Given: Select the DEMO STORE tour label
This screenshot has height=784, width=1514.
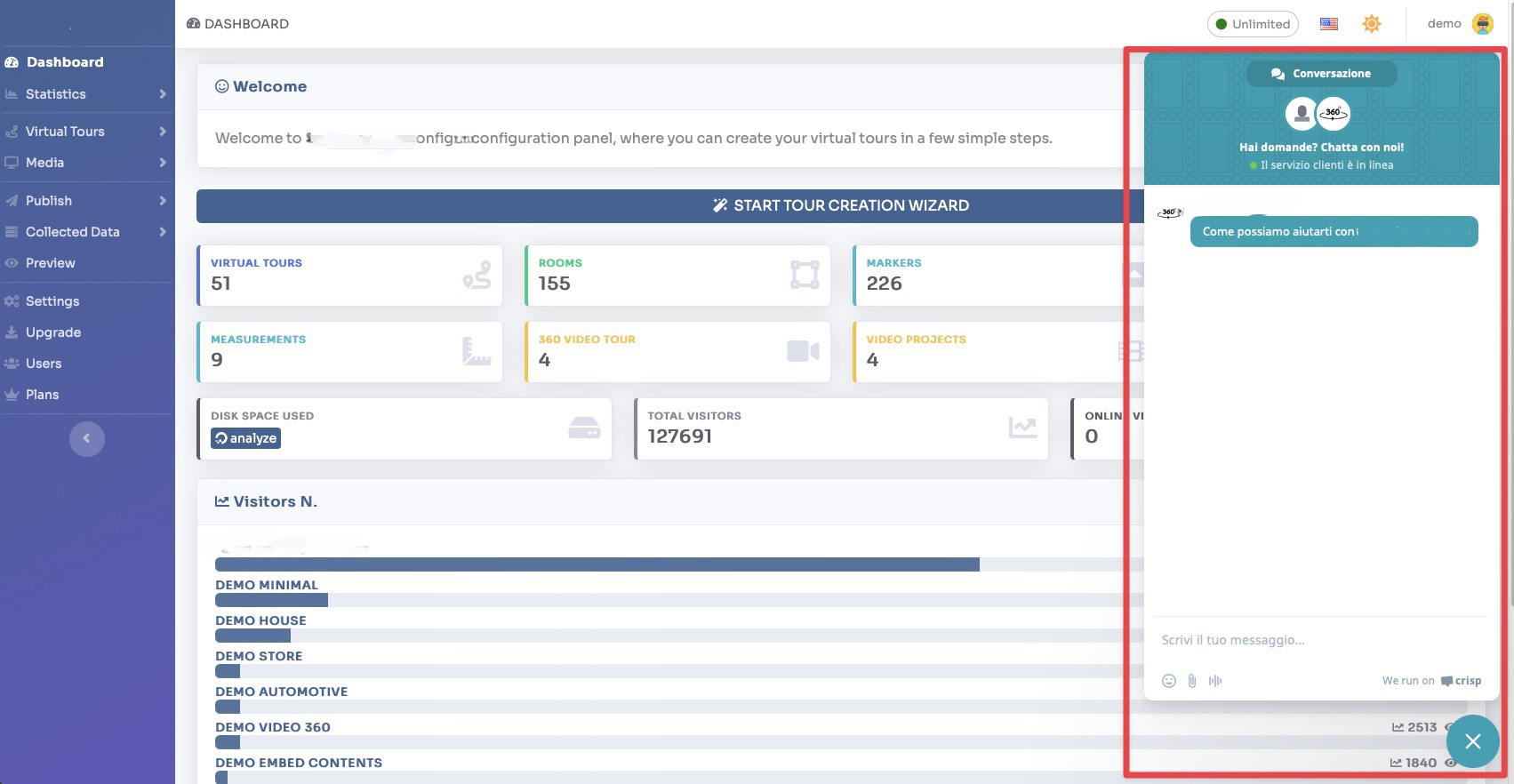Looking at the screenshot, I should coord(259,656).
